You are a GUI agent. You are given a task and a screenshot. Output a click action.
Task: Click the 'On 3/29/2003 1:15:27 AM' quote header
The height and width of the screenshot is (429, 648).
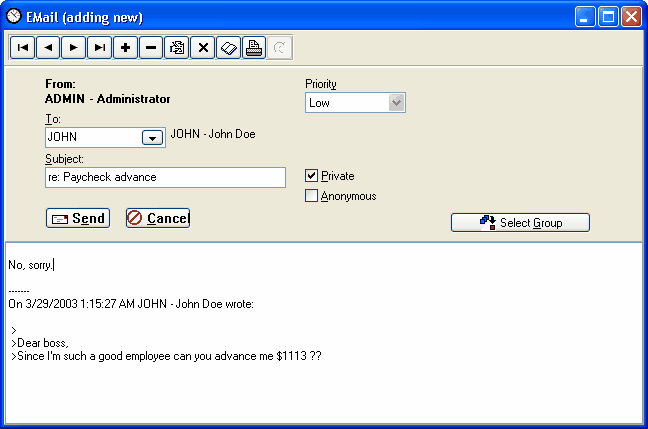(131, 304)
